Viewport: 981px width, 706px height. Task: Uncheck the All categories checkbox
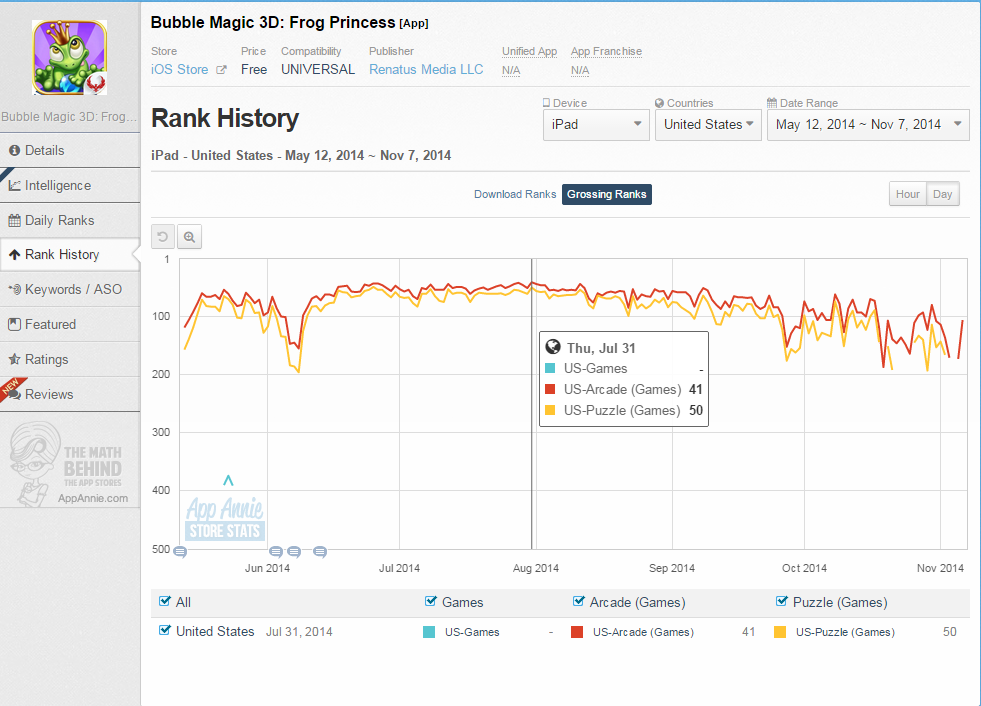point(165,601)
